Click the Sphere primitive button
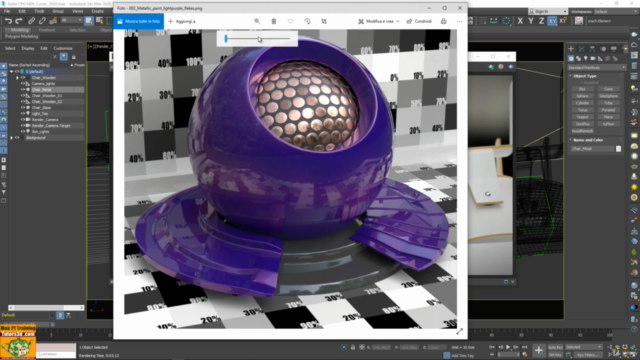This screenshot has height=360, width=640. [582, 96]
